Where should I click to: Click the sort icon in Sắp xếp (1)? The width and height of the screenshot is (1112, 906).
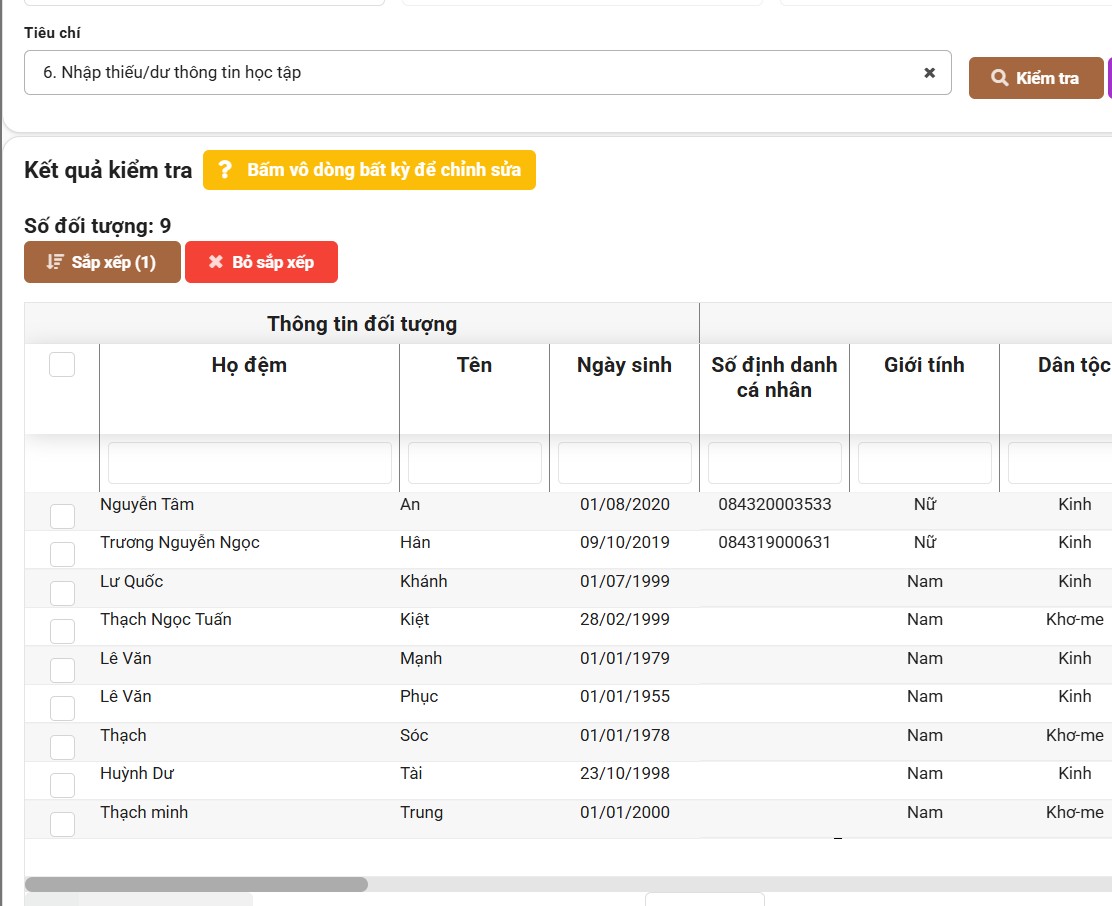pyautogui.click(x=55, y=262)
